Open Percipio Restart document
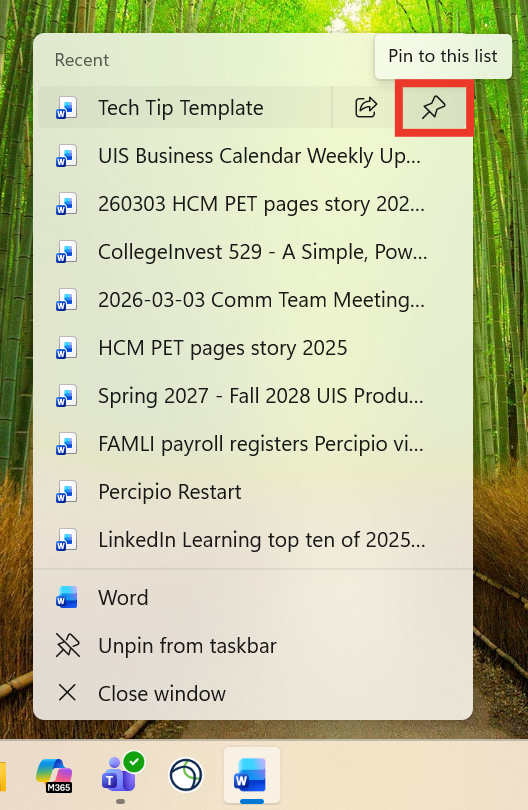The image size is (528, 810). (253, 492)
